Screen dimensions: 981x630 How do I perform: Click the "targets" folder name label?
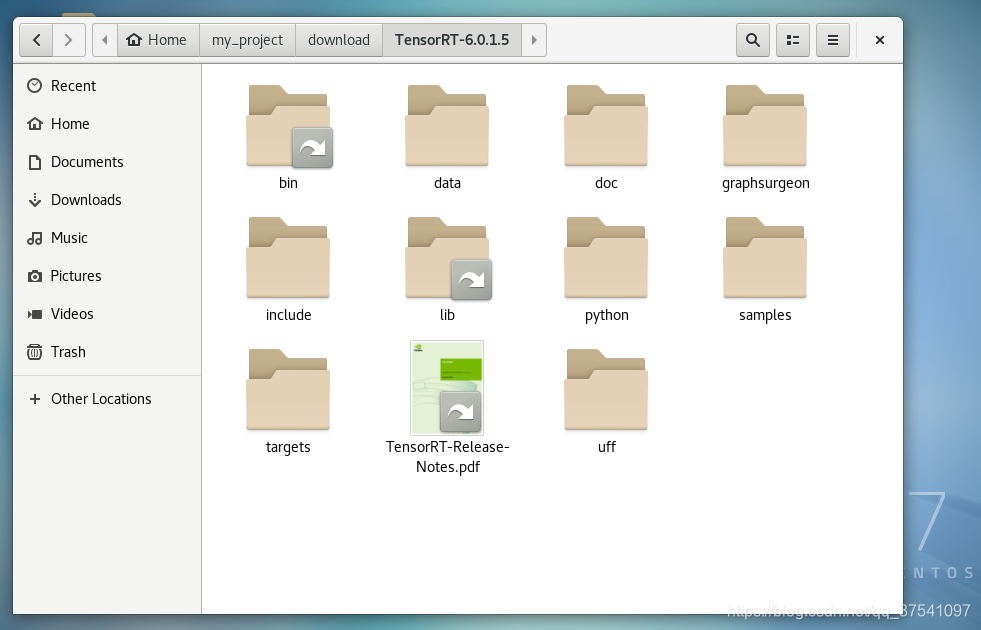pos(288,447)
